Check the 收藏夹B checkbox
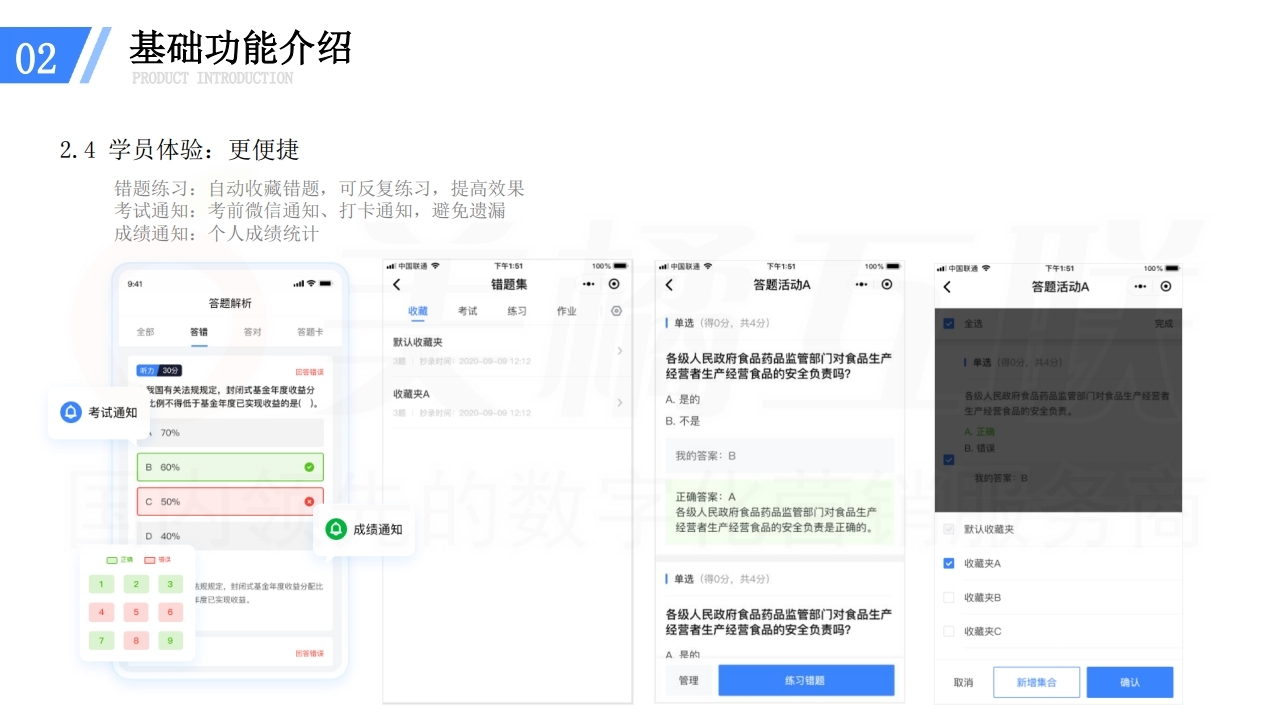The height and width of the screenshot is (720, 1280). pos(949,598)
